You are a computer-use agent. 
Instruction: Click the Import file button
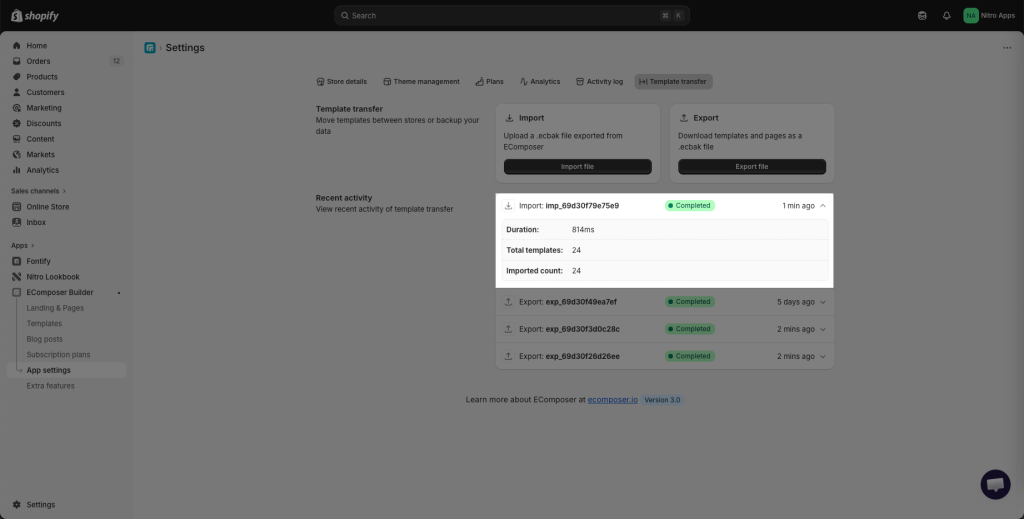coord(577,167)
